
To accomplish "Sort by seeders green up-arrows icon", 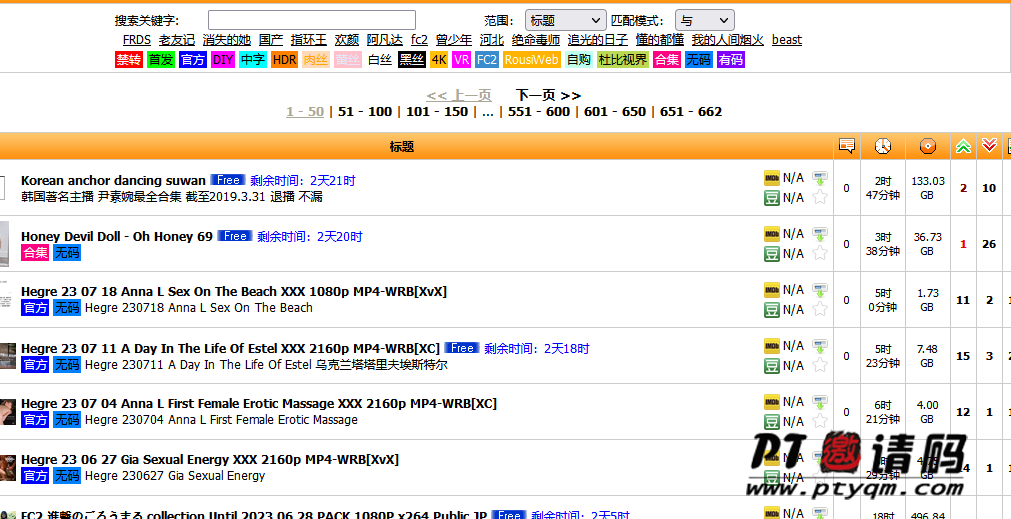I will point(963,146).
